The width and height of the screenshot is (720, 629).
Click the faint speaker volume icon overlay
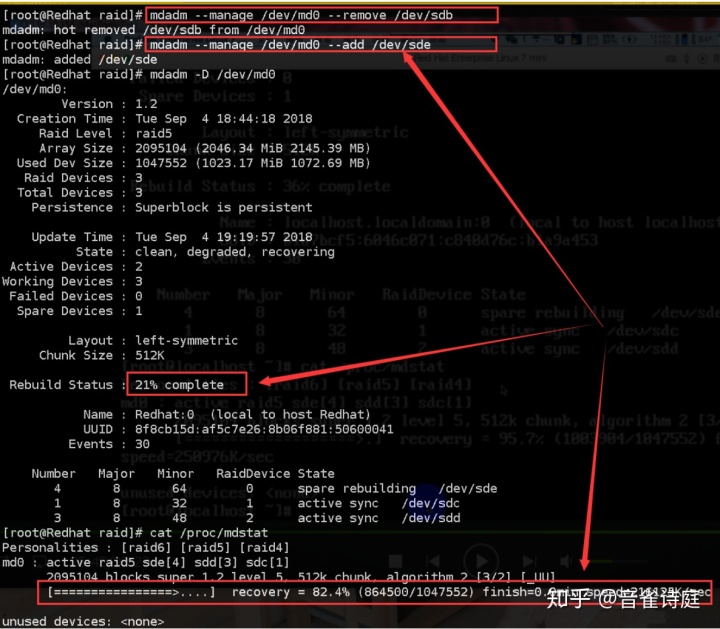[566, 561]
